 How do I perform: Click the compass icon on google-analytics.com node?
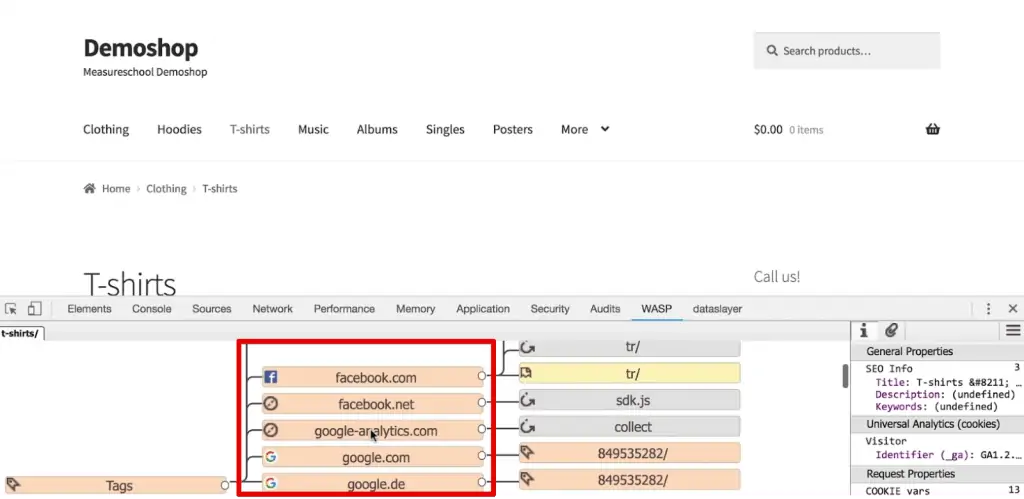click(x=271, y=430)
